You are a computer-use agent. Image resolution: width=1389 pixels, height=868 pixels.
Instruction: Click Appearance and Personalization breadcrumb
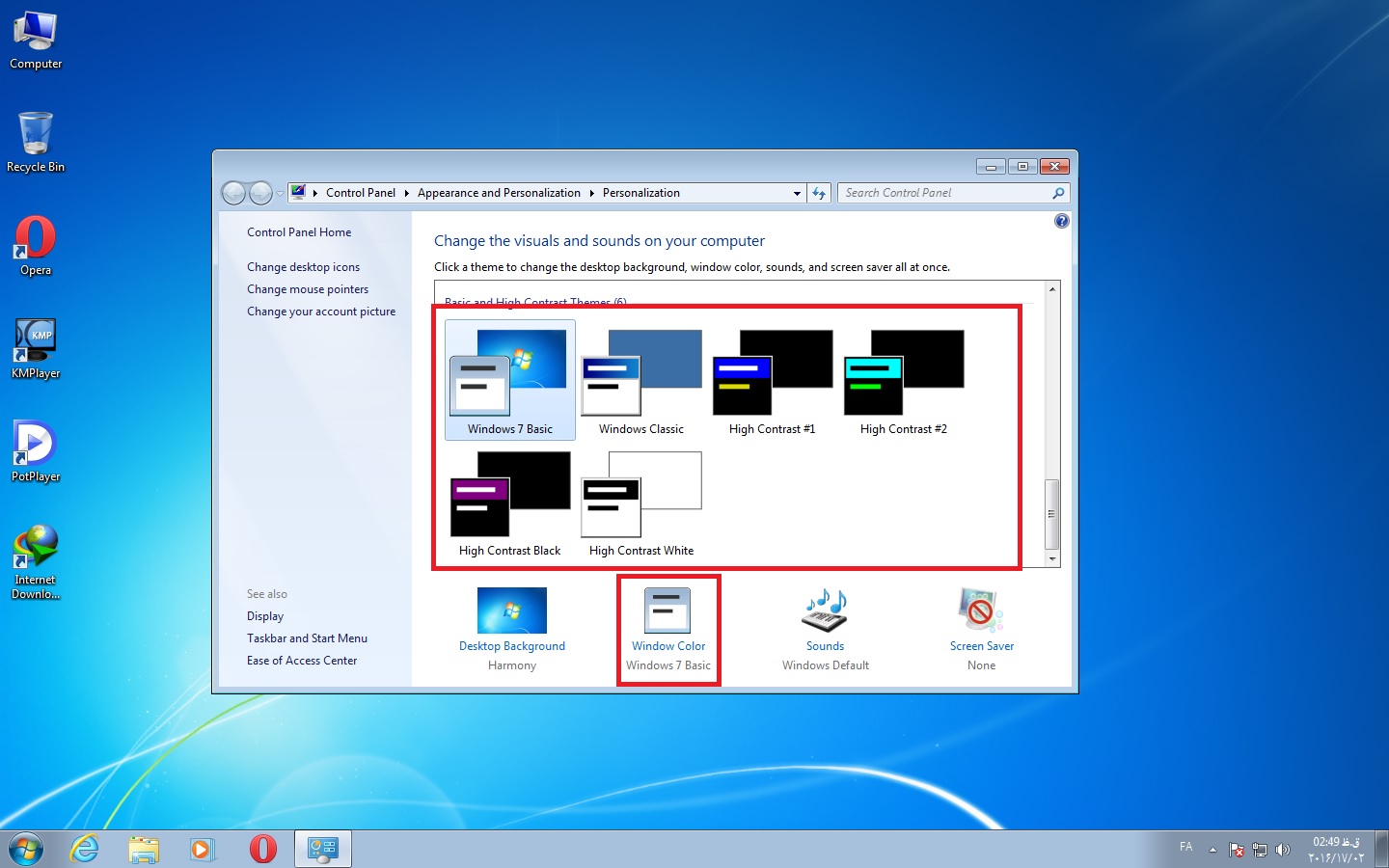499,193
